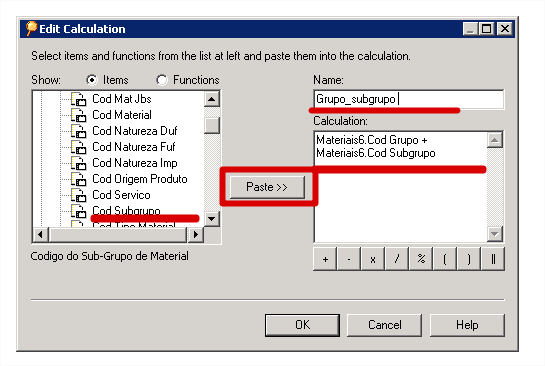Click Calculation box scroll down arrow

495,234
